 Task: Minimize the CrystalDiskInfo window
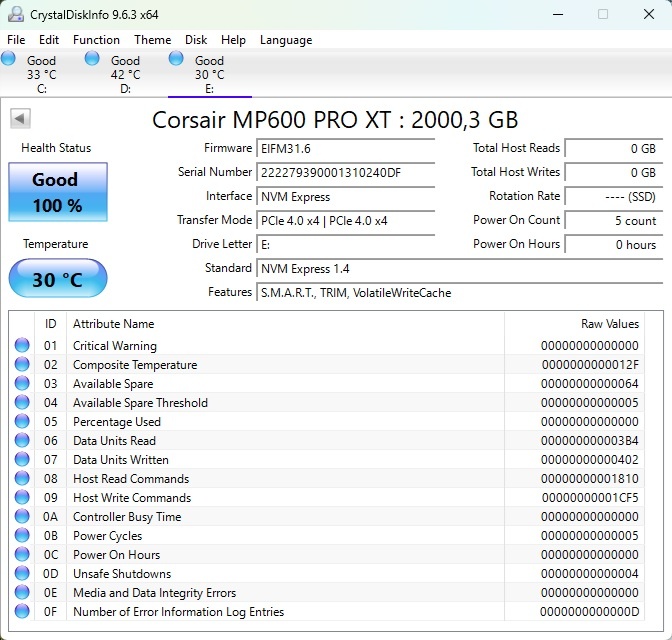[558, 15]
